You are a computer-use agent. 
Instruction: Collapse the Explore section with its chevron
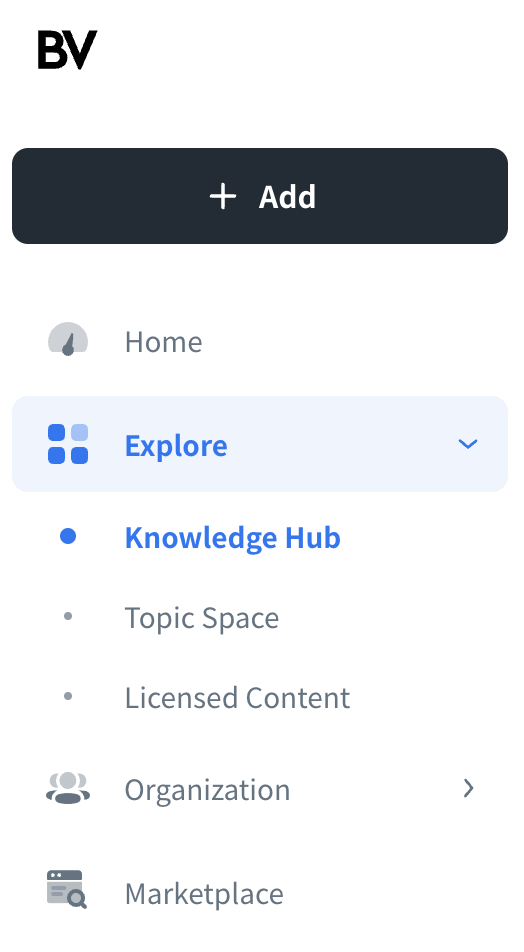click(468, 444)
